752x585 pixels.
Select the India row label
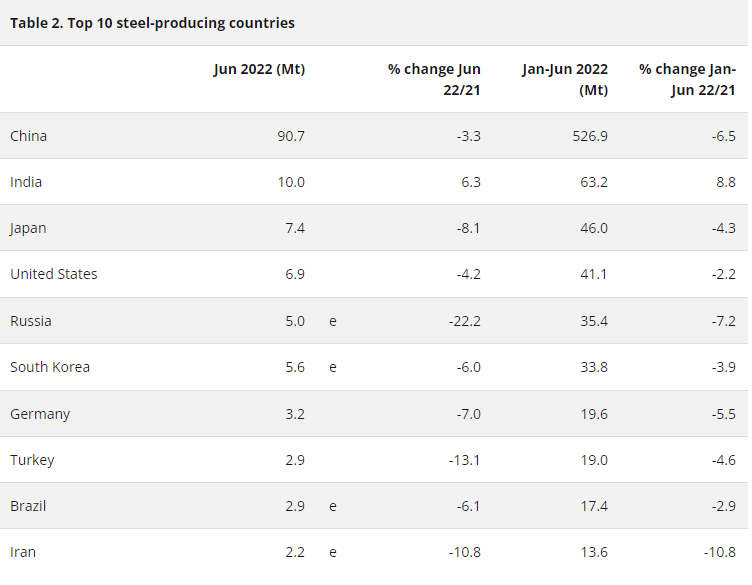[26, 182]
